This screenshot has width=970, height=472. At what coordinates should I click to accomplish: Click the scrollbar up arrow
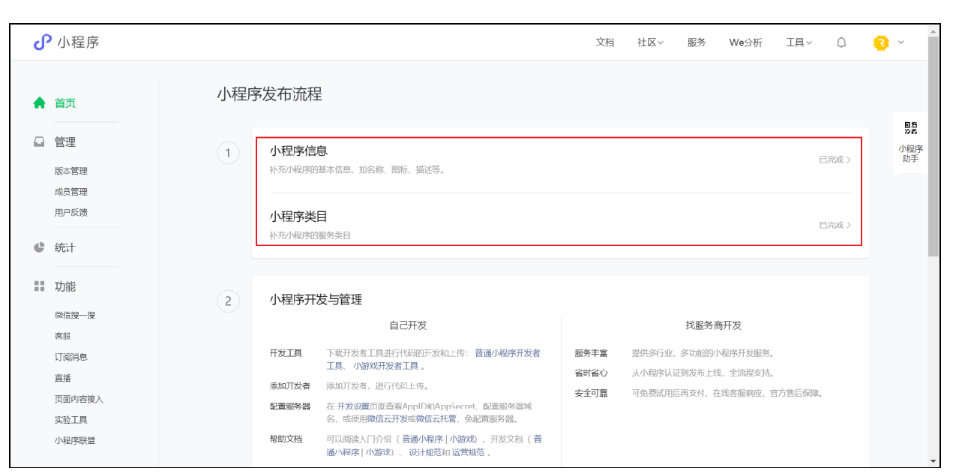(933, 31)
